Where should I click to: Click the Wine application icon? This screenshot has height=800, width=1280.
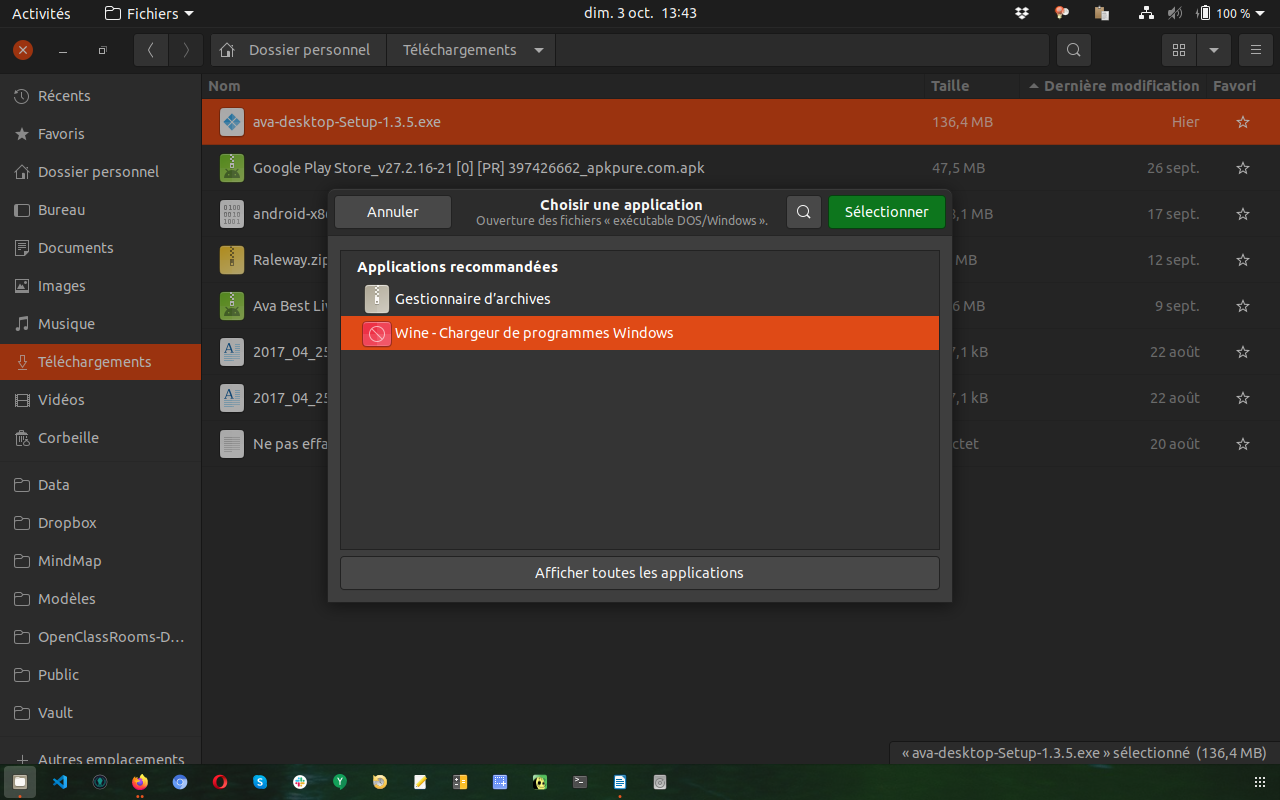point(377,333)
